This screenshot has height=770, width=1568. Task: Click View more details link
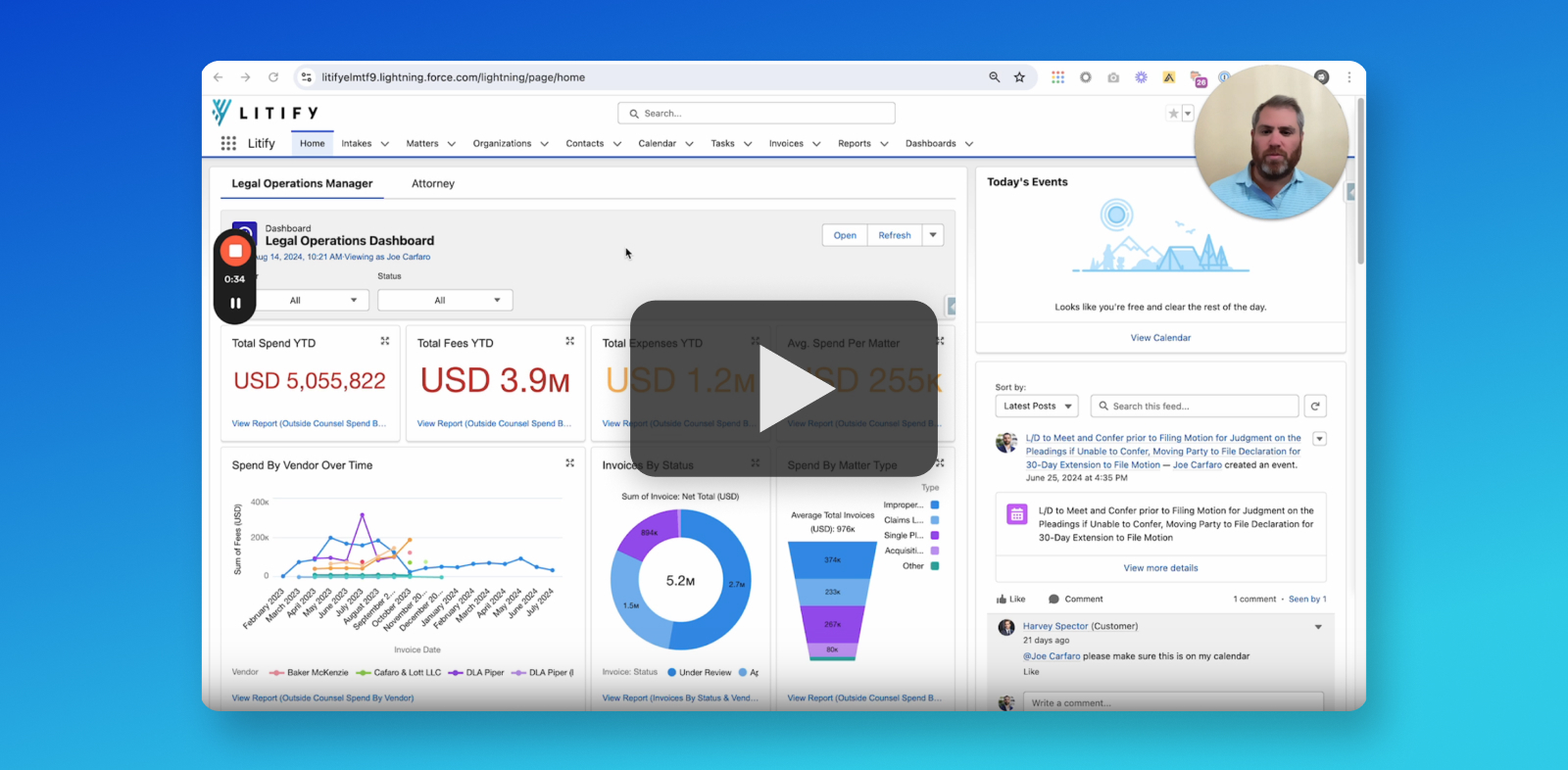1160,568
